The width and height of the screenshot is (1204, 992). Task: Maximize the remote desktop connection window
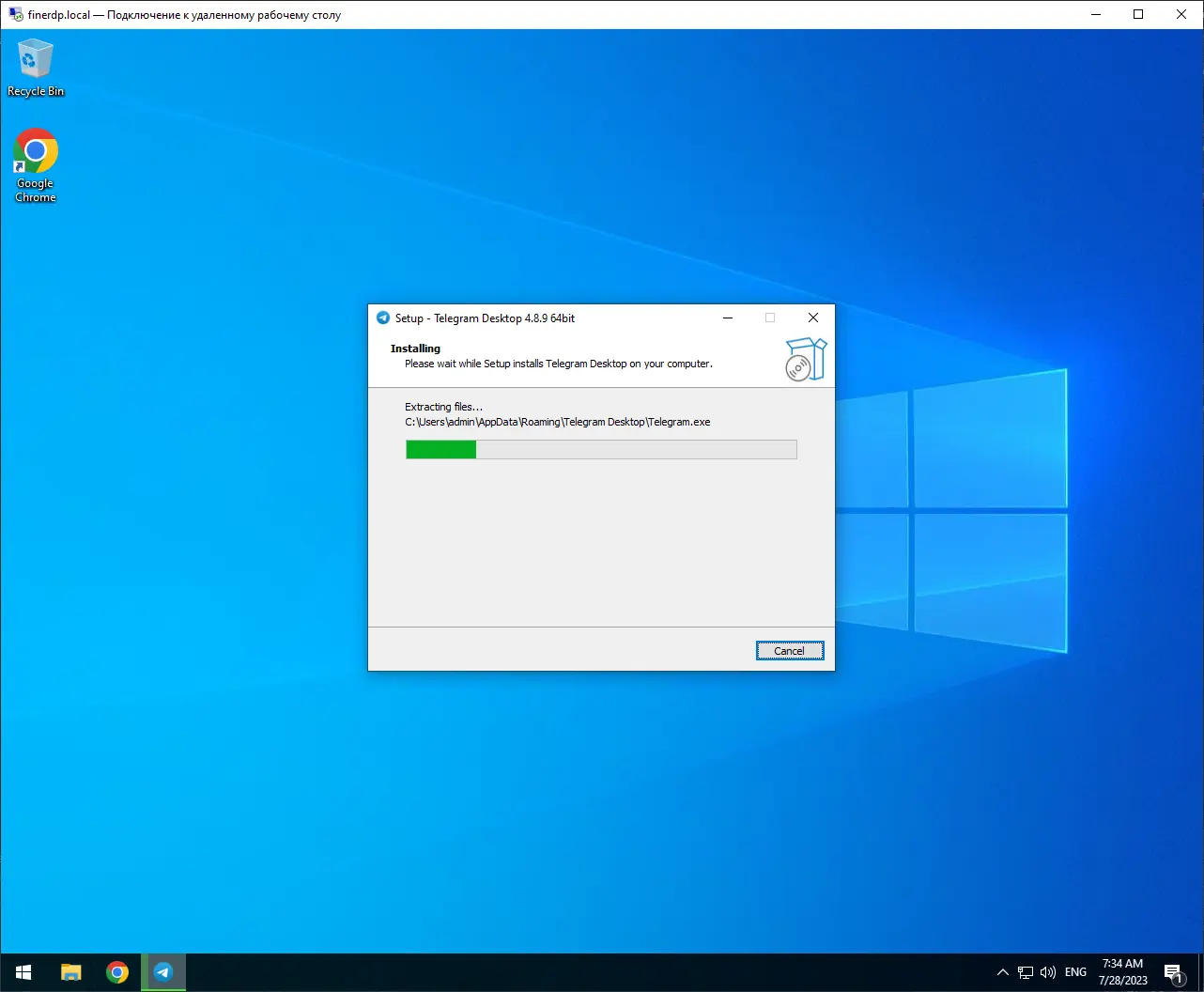point(1138,14)
